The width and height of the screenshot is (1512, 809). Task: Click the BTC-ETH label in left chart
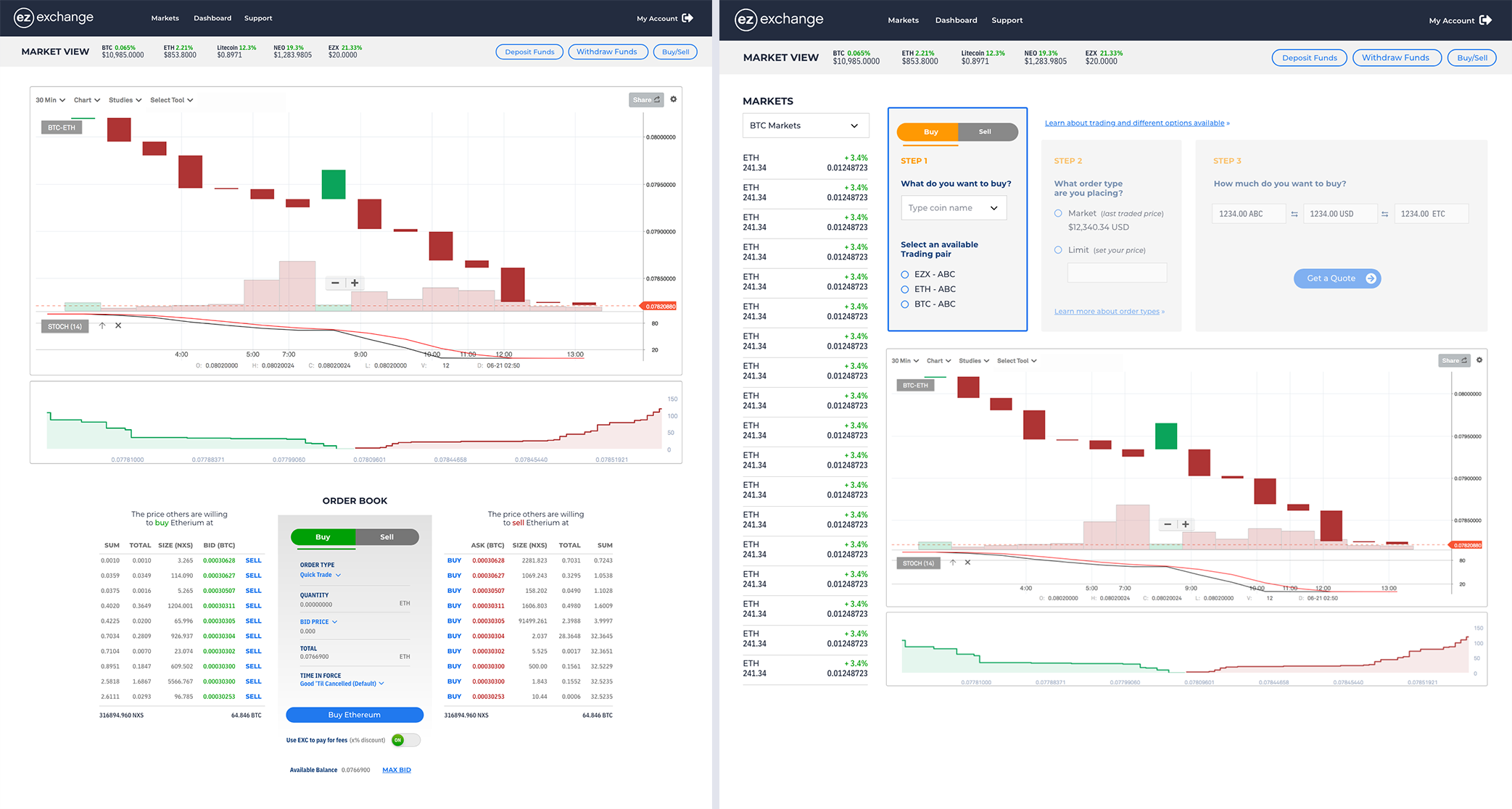click(62, 128)
